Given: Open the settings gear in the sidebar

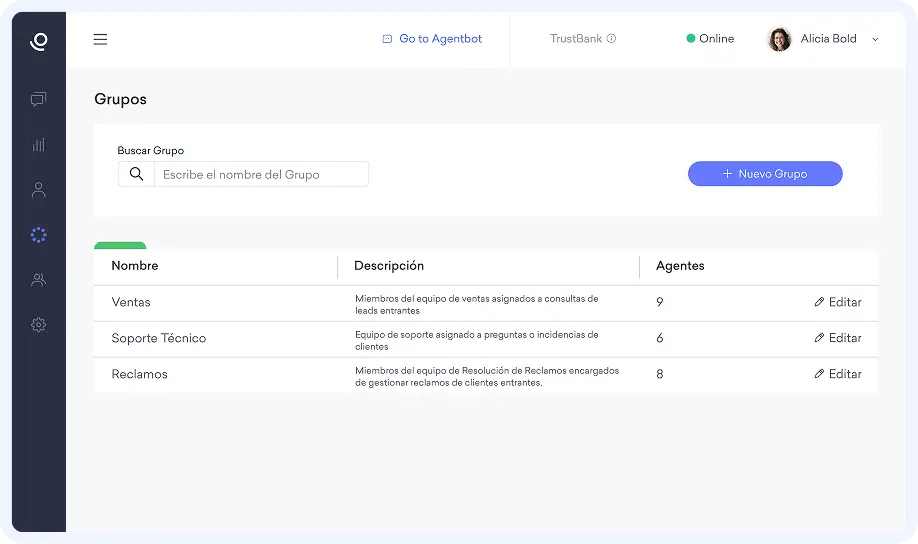Looking at the screenshot, I should pyautogui.click(x=39, y=325).
